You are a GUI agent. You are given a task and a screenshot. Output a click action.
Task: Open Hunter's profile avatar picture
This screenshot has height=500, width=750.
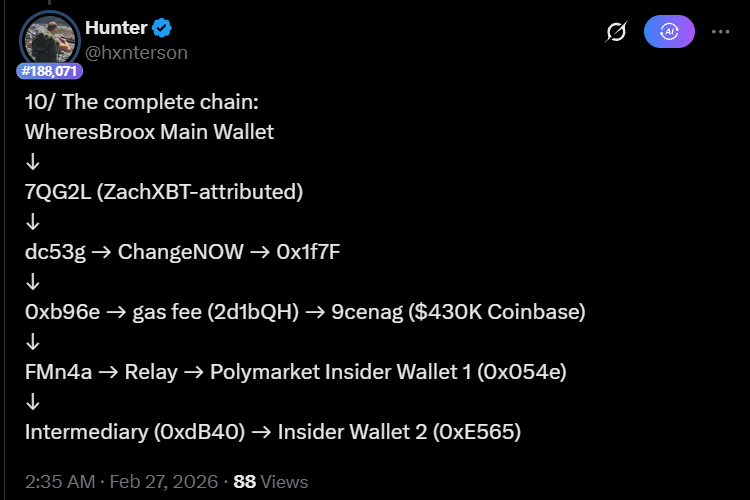pyautogui.click(x=49, y=40)
